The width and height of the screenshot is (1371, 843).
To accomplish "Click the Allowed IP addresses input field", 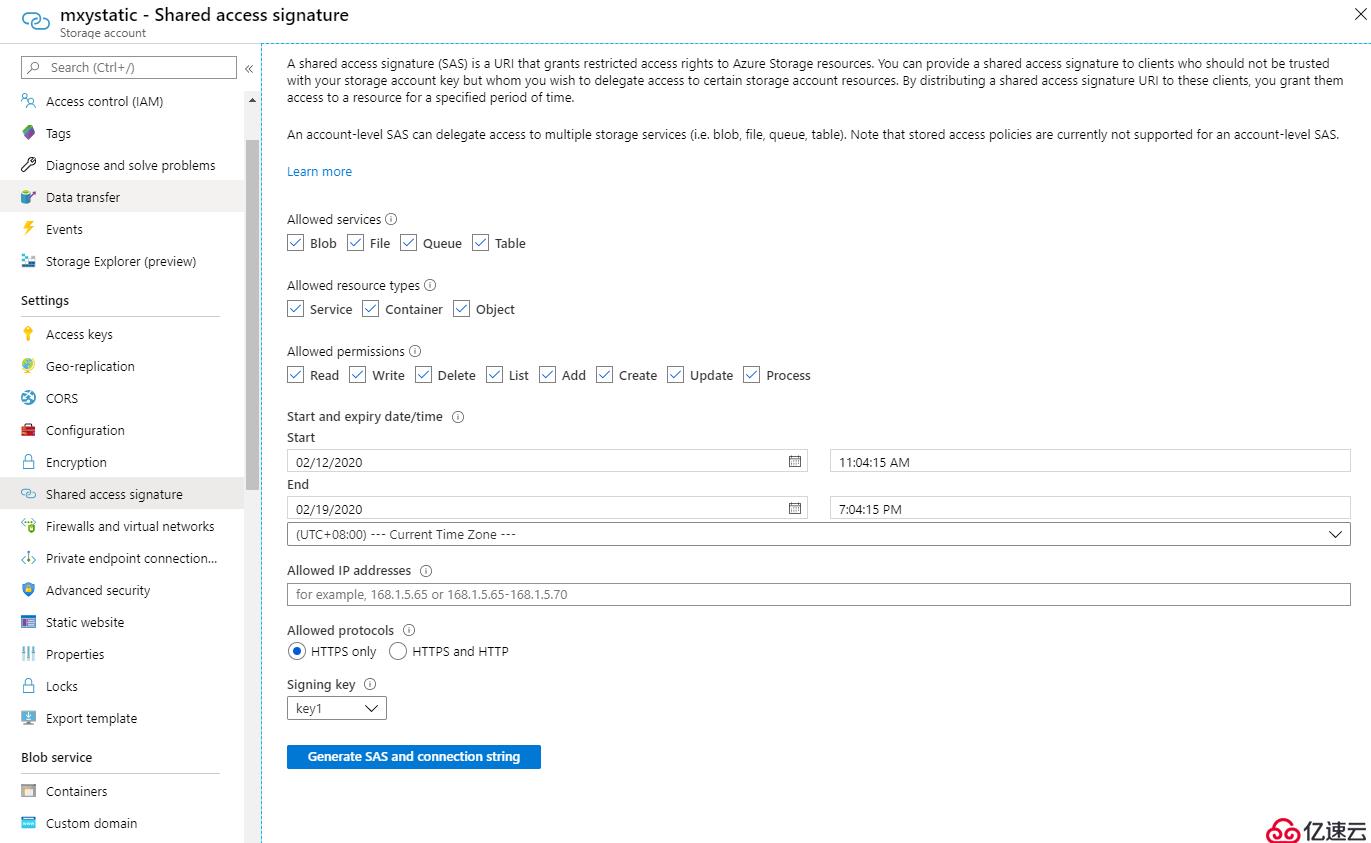I will (818, 594).
